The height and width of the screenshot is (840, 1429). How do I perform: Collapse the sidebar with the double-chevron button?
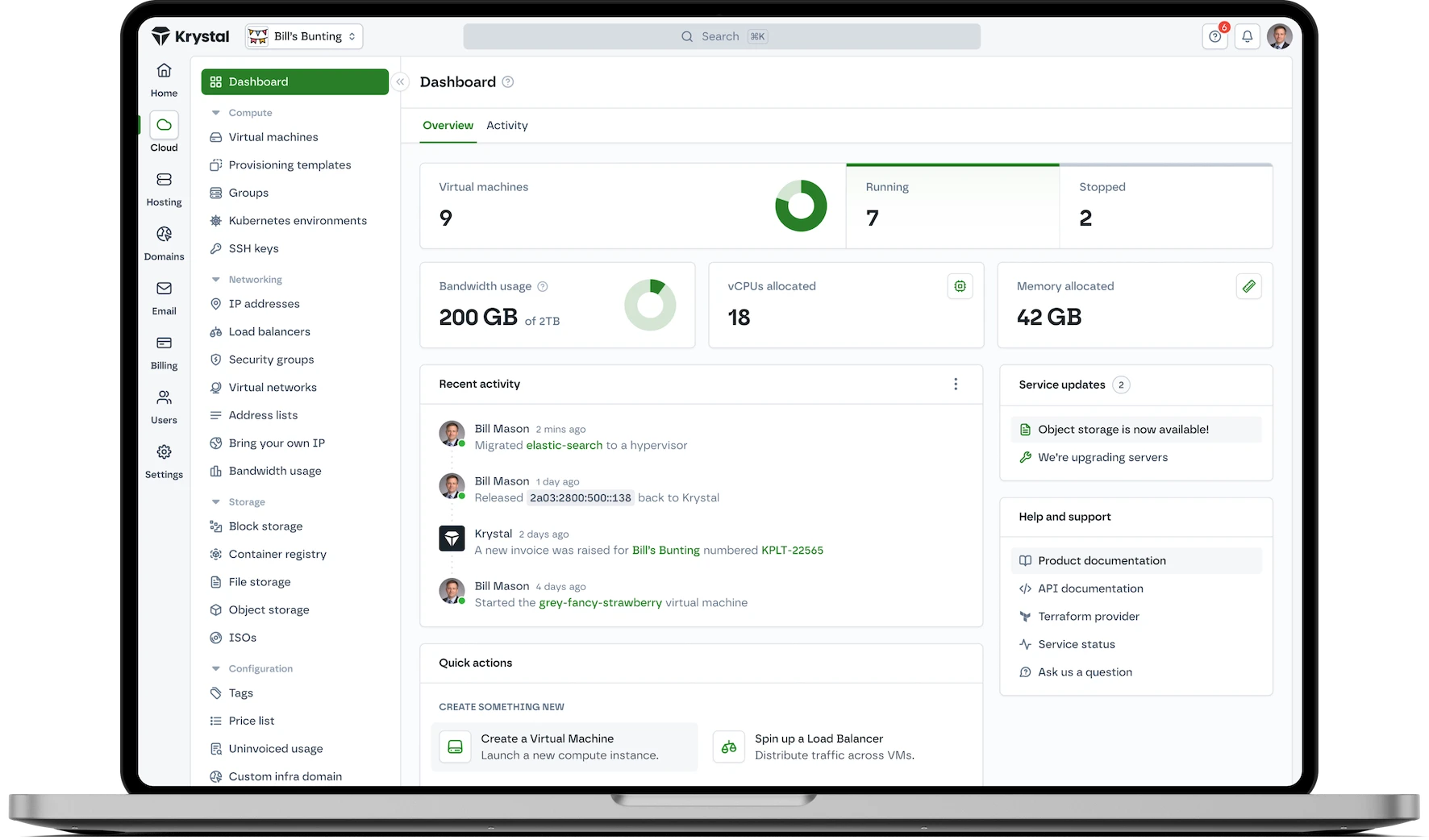(400, 82)
